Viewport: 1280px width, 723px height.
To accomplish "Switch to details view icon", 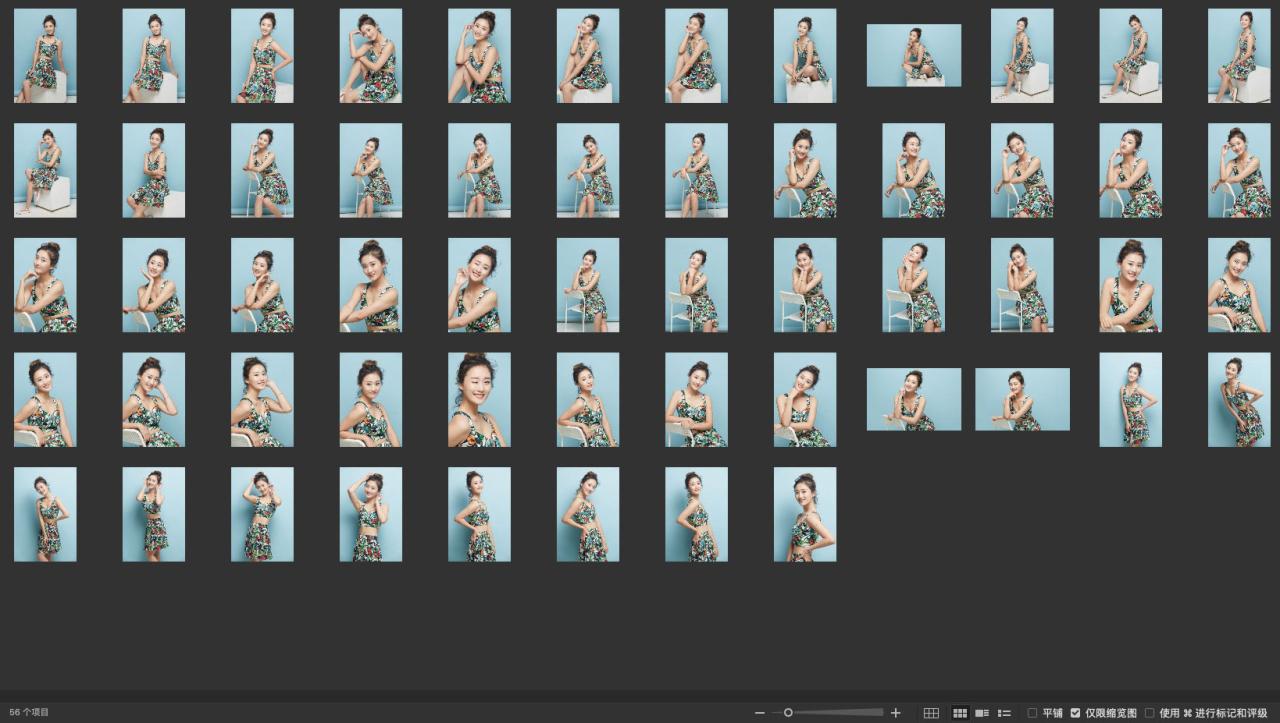I will (982, 713).
